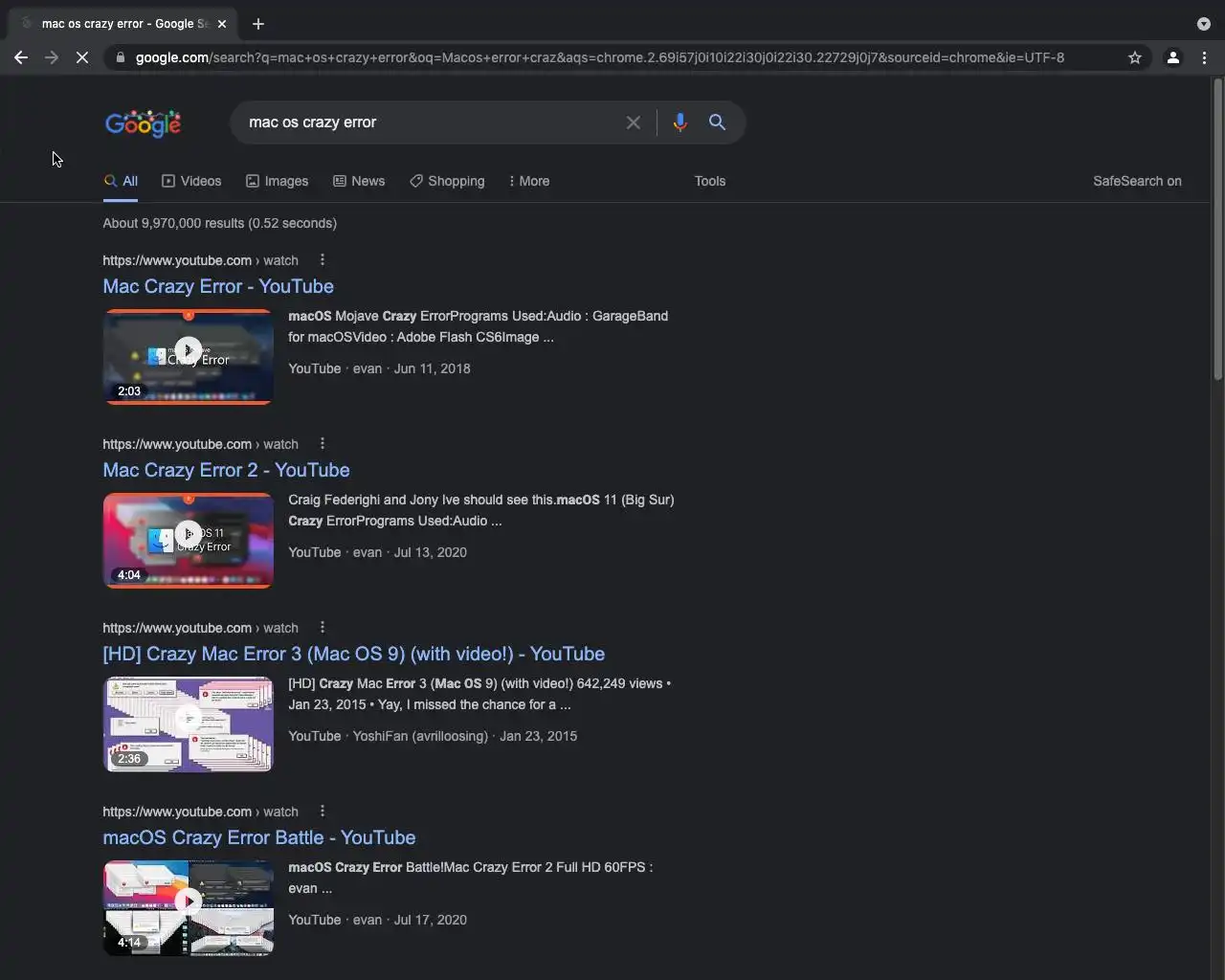
Task: Open options dots for 'Mac Crazy Error 2' result
Action: [323, 443]
